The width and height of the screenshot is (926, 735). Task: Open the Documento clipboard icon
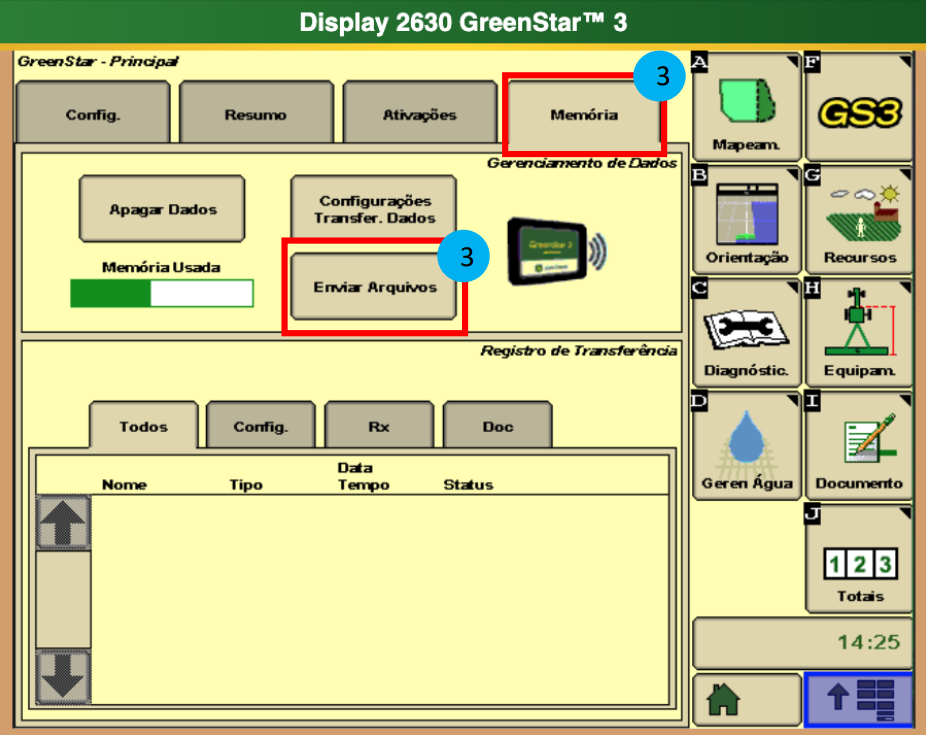point(859,445)
